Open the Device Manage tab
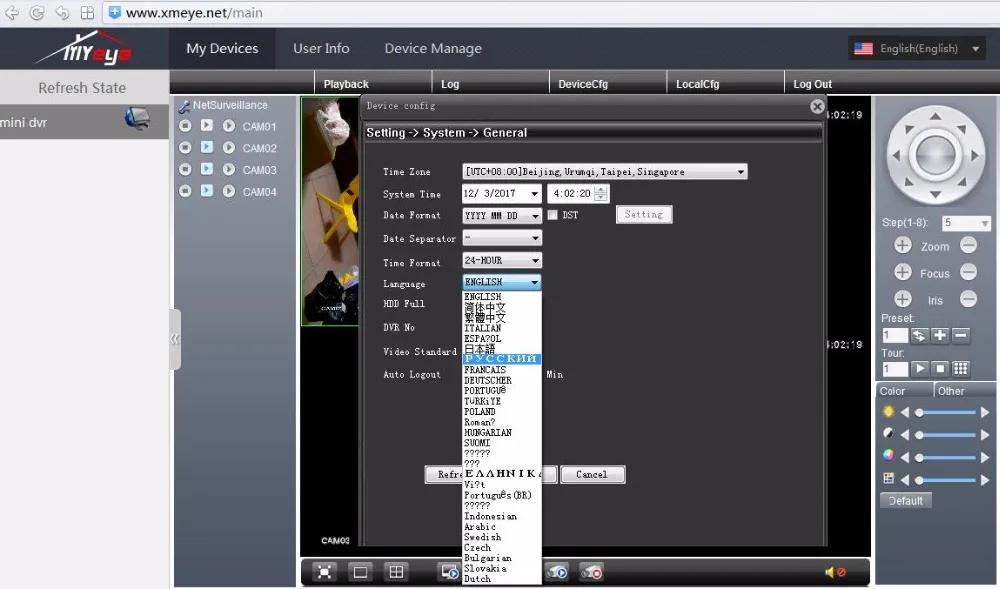This screenshot has width=1000, height=589. 433,49
